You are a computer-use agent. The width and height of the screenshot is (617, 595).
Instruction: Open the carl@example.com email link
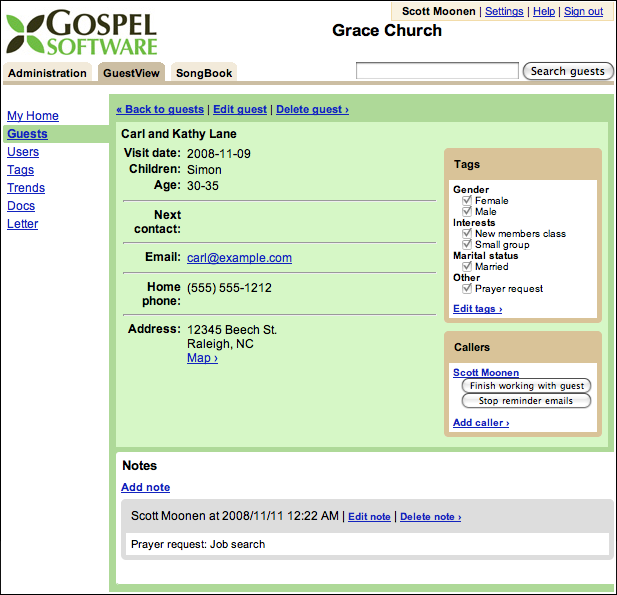(239, 258)
